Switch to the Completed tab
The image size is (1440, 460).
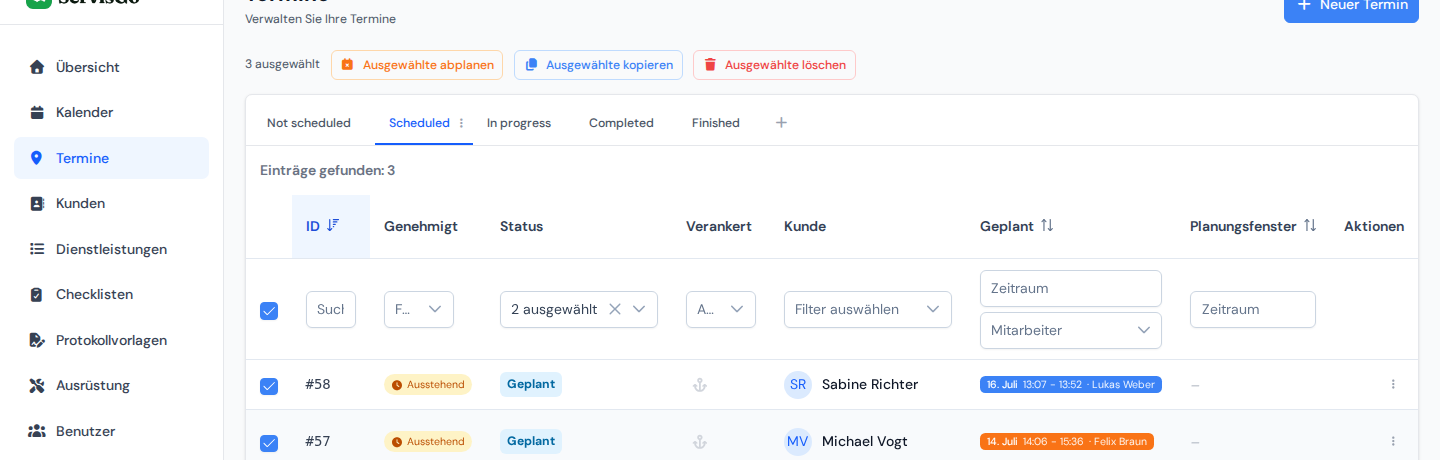click(621, 123)
